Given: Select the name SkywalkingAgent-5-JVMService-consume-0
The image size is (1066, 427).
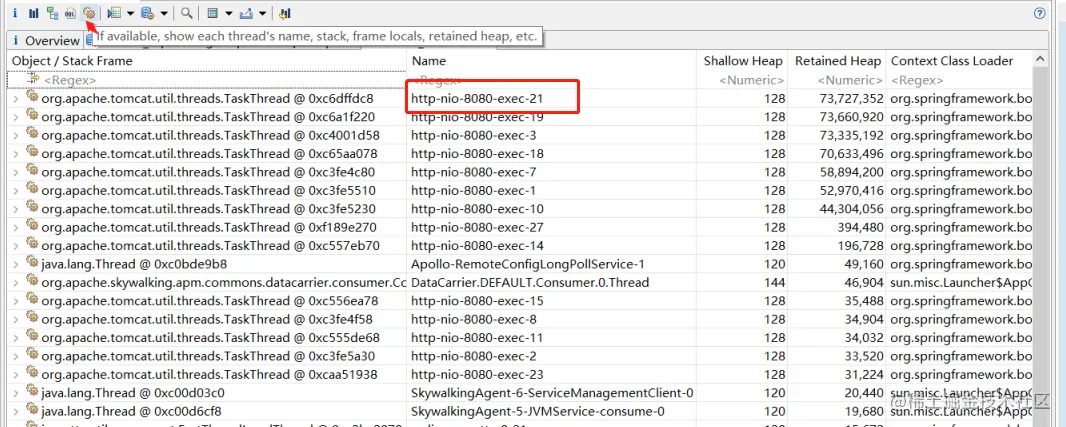Looking at the screenshot, I should (538, 411).
